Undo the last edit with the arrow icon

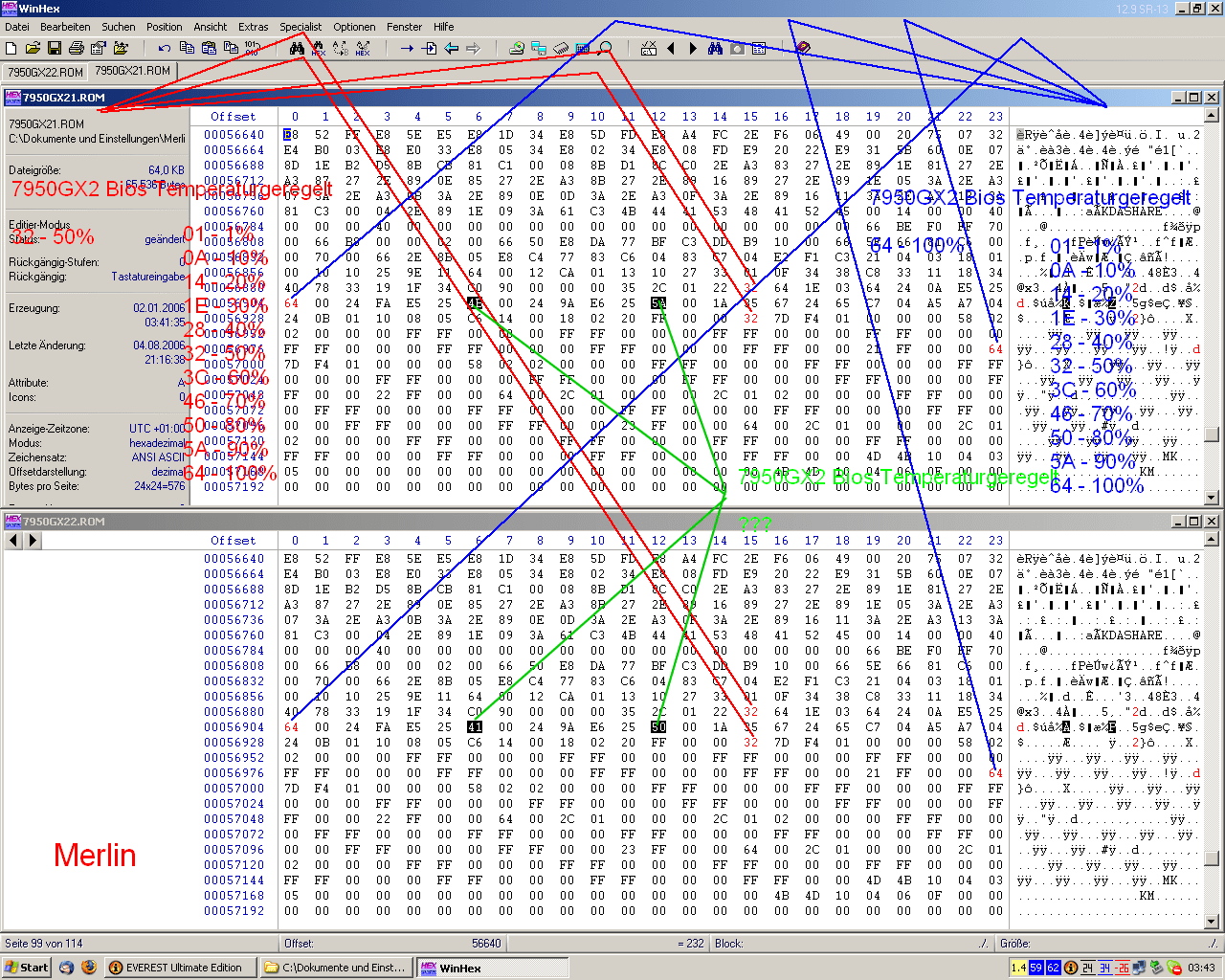(165, 48)
